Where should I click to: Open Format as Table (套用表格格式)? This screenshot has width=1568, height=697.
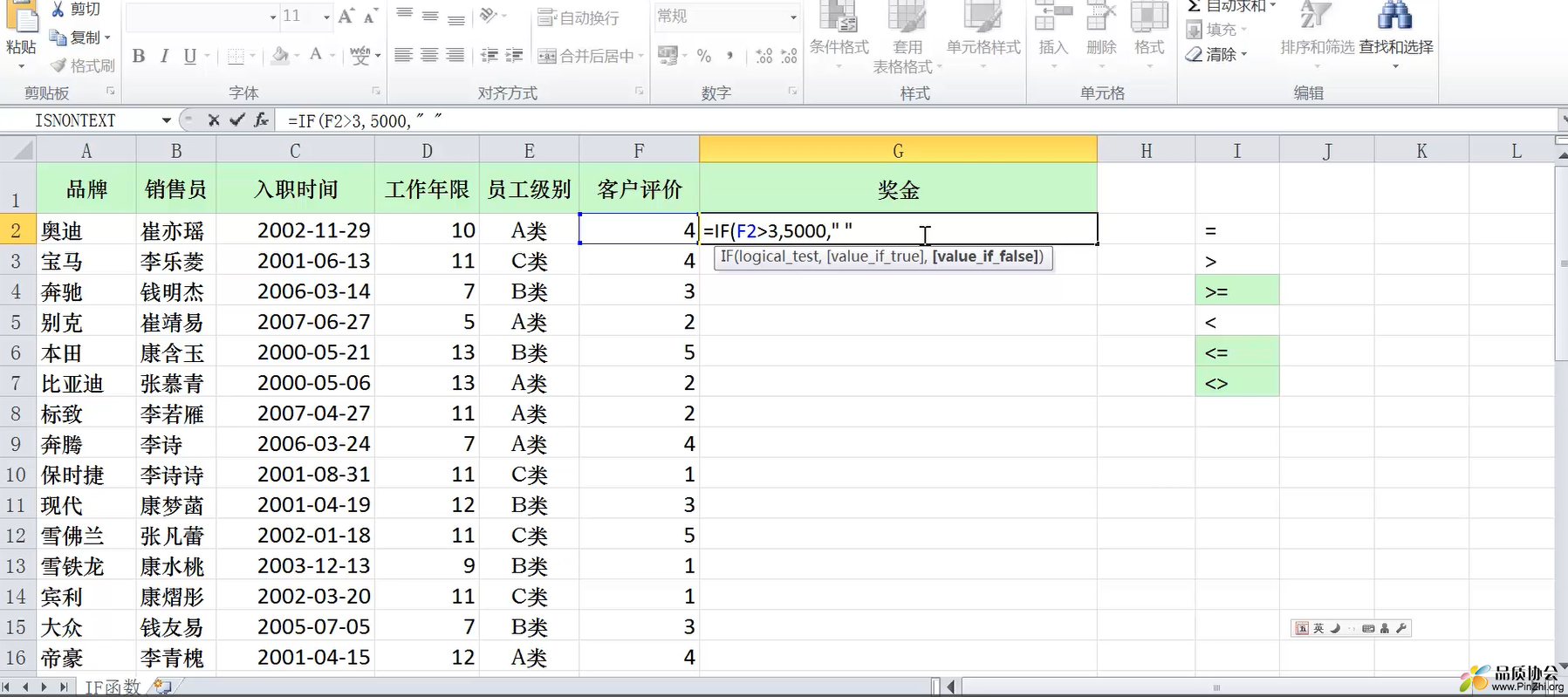pyautogui.click(x=907, y=37)
